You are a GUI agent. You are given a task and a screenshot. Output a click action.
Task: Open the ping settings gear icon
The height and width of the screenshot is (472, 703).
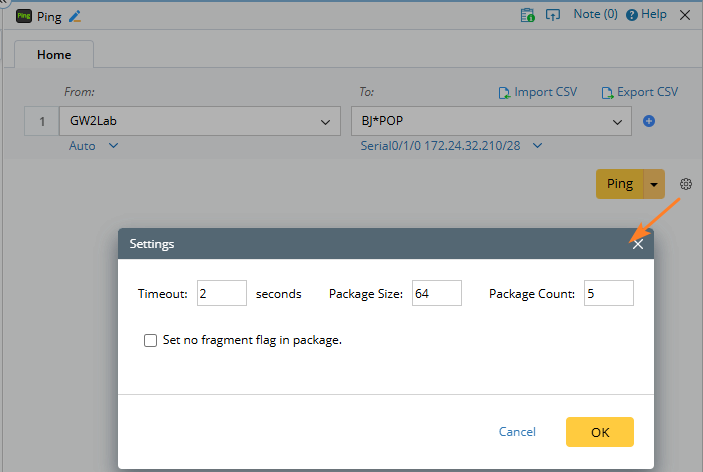click(686, 184)
